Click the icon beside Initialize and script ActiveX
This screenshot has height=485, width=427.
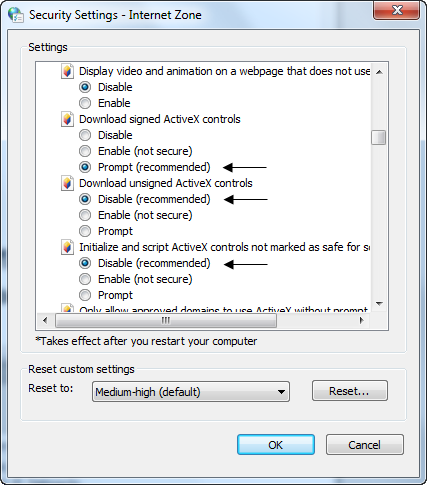point(67,247)
